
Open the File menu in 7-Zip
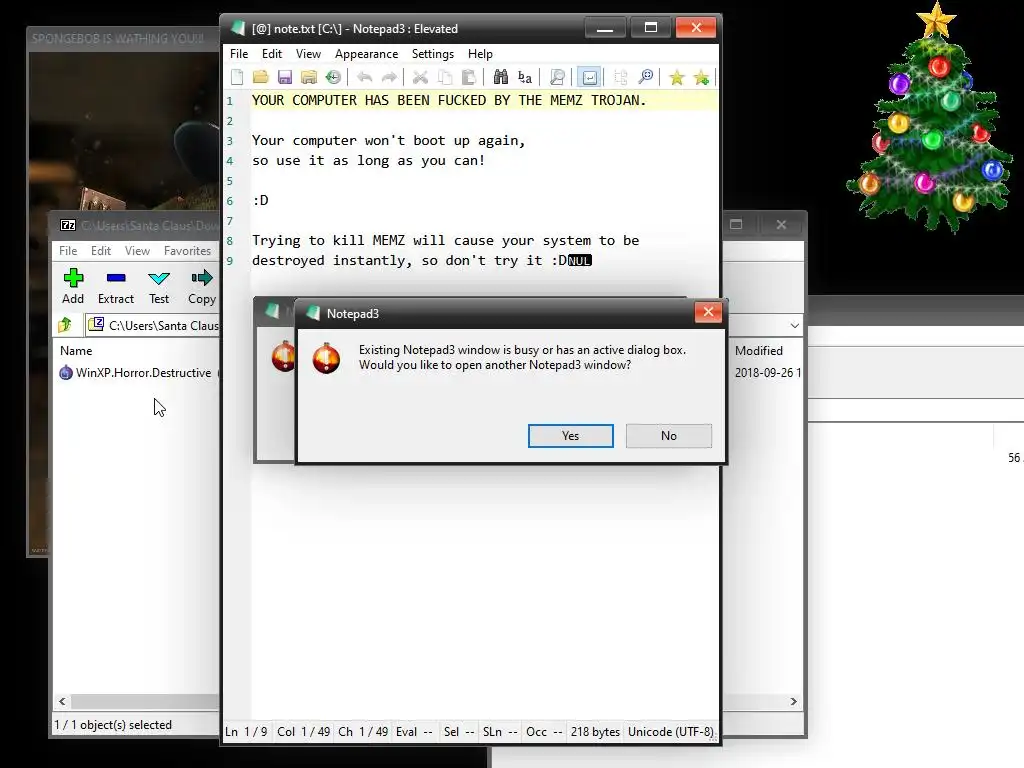tap(68, 251)
